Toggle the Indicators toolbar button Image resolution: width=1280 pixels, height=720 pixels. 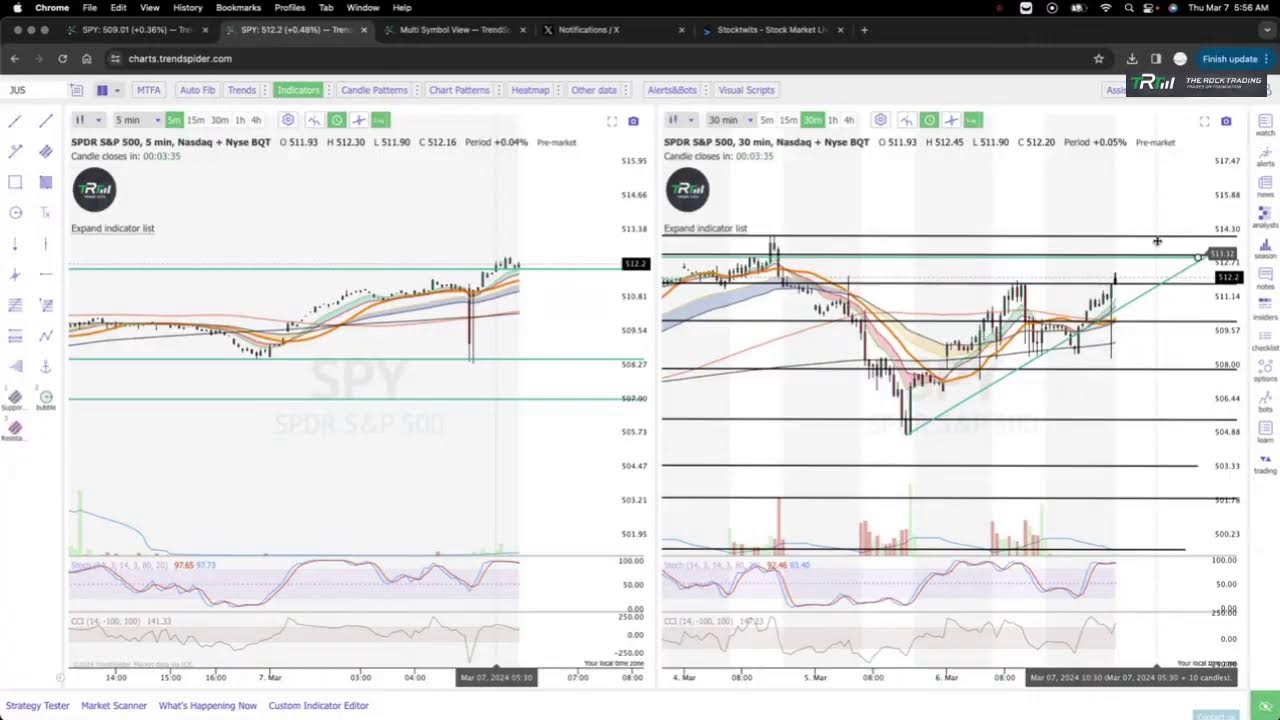coord(298,90)
